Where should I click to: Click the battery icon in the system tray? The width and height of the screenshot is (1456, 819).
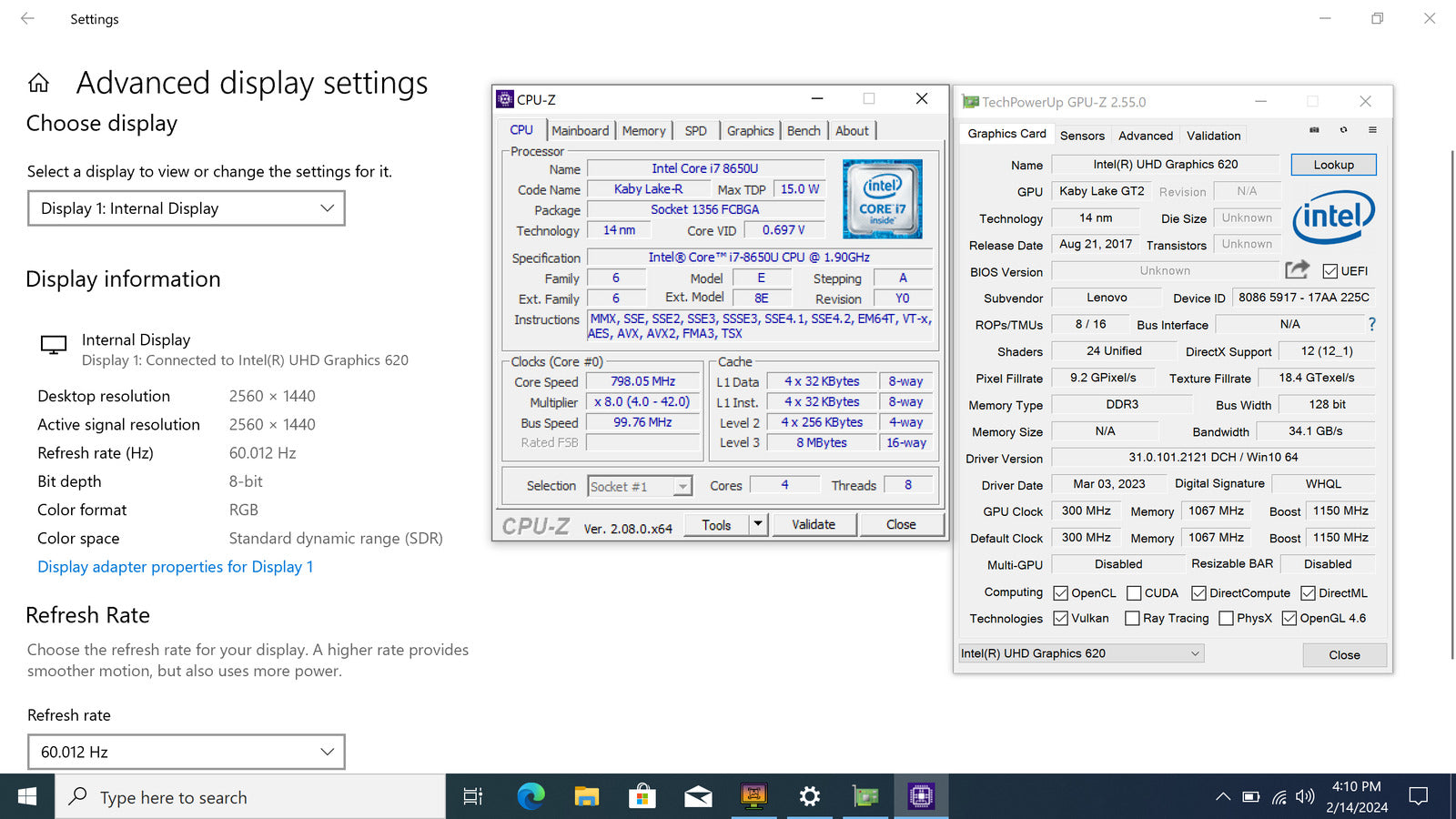pyautogui.click(x=1251, y=797)
